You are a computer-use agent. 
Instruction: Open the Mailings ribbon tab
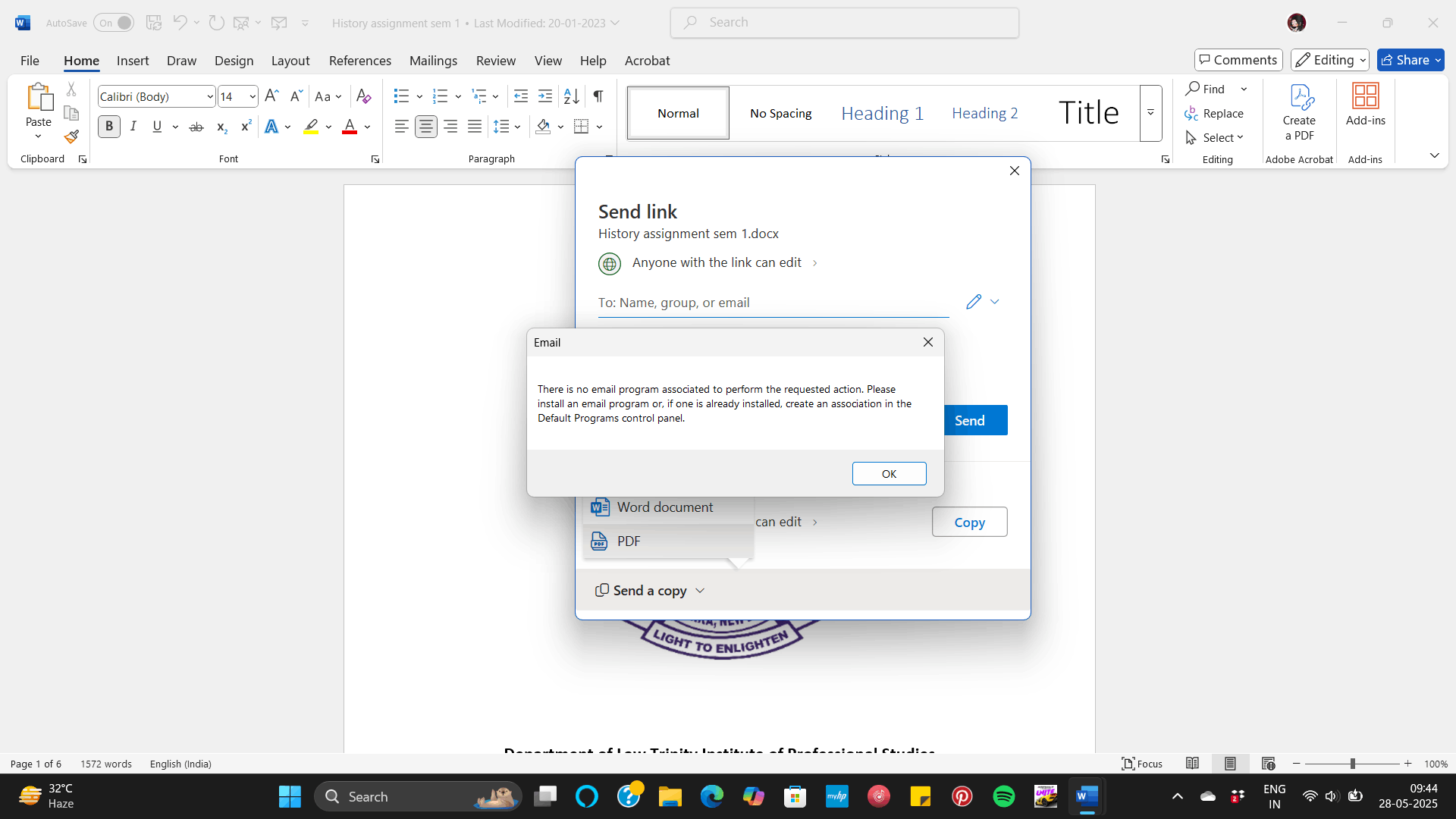(433, 60)
